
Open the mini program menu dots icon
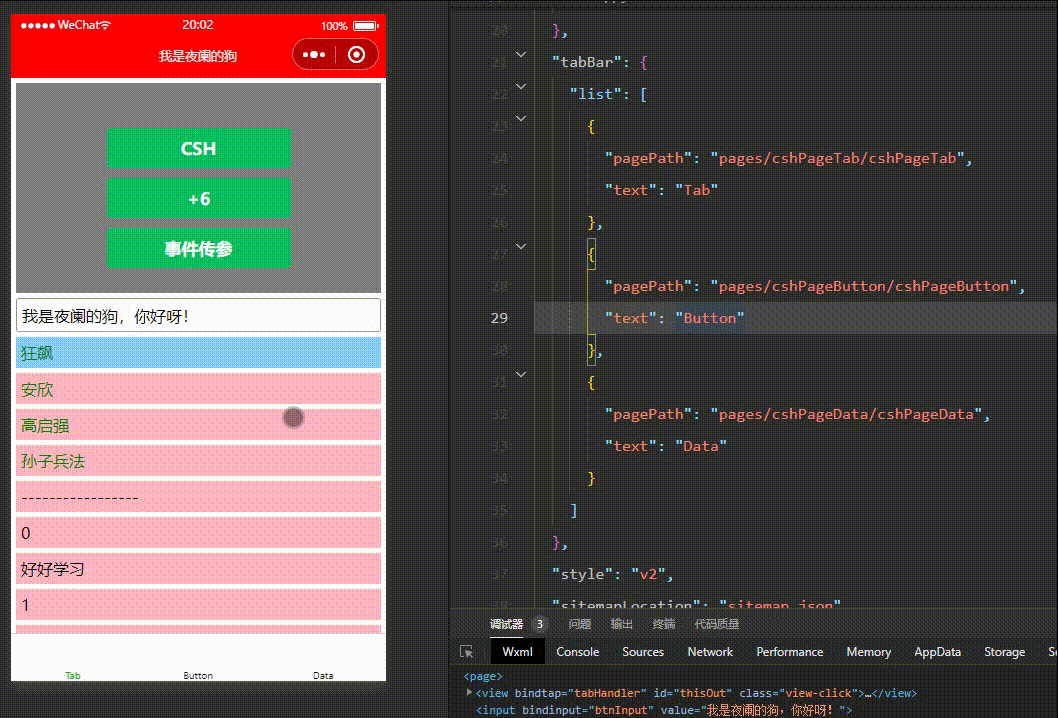(x=314, y=55)
